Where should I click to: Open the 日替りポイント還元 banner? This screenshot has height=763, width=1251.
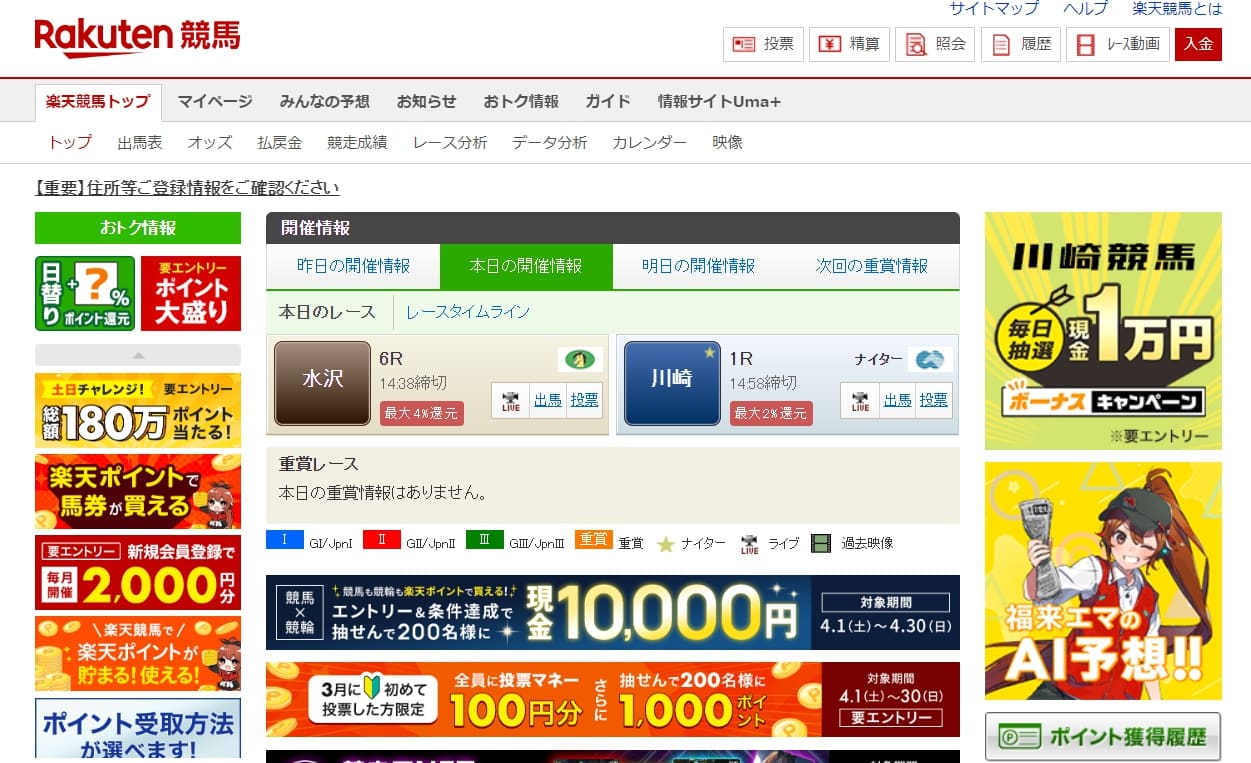click(85, 293)
